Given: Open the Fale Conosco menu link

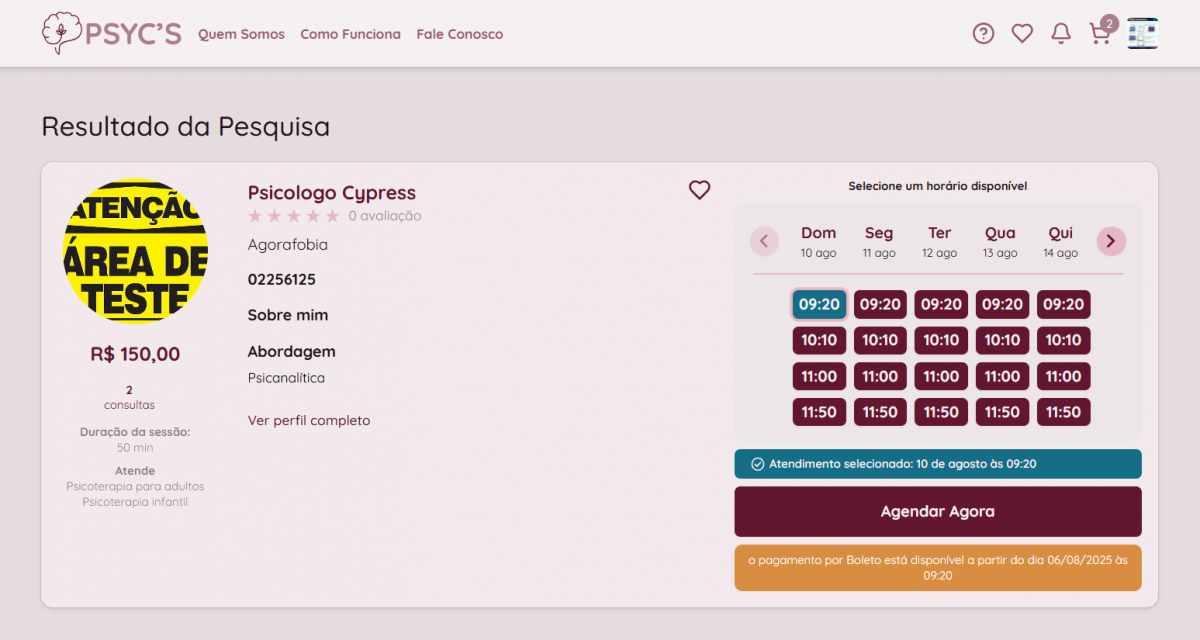Looking at the screenshot, I should (x=460, y=34).
